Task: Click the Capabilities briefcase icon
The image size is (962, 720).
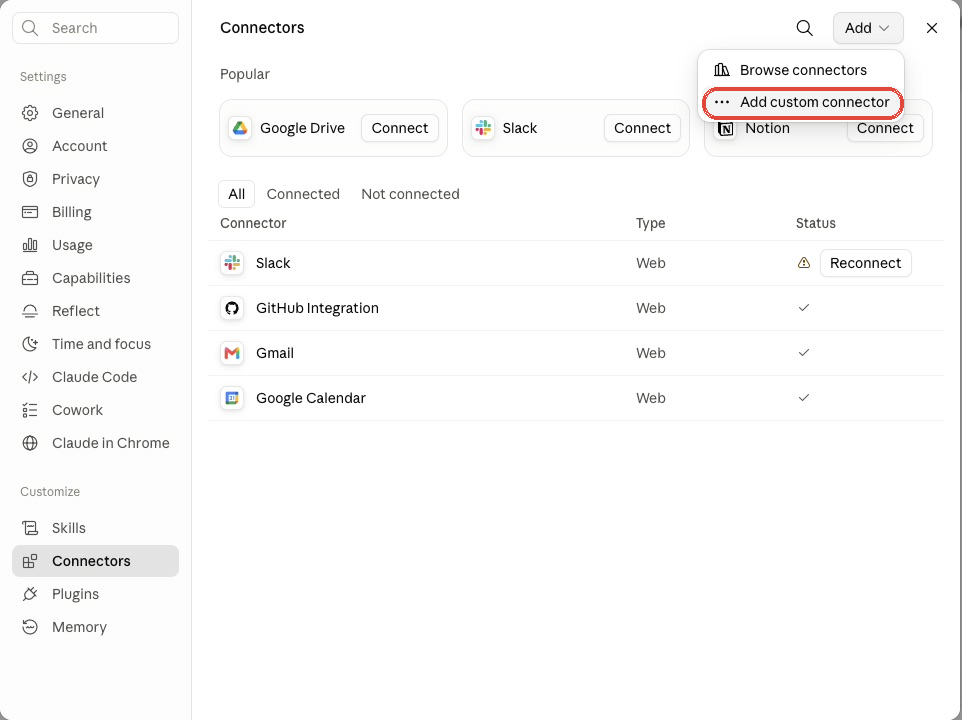Action: click(x=29, y=278)
